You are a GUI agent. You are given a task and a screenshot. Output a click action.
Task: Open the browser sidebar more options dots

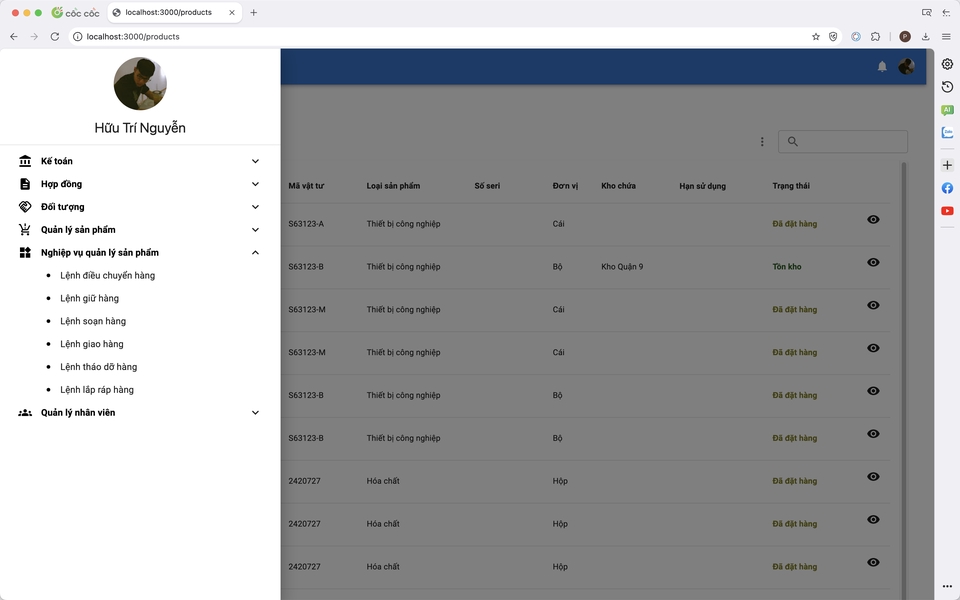(x=947, y=586)
